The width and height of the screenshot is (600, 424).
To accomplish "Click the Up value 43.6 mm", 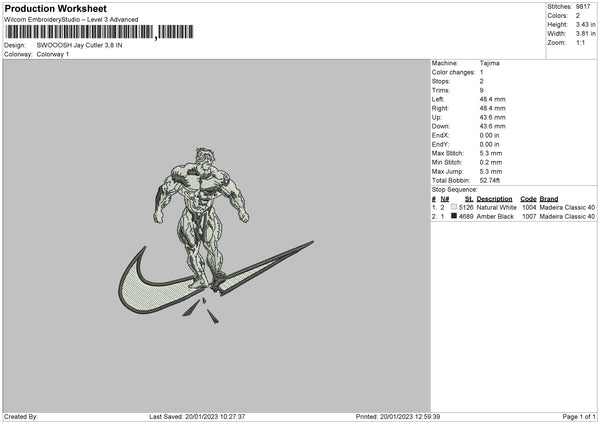I will [x=492, y=117].
